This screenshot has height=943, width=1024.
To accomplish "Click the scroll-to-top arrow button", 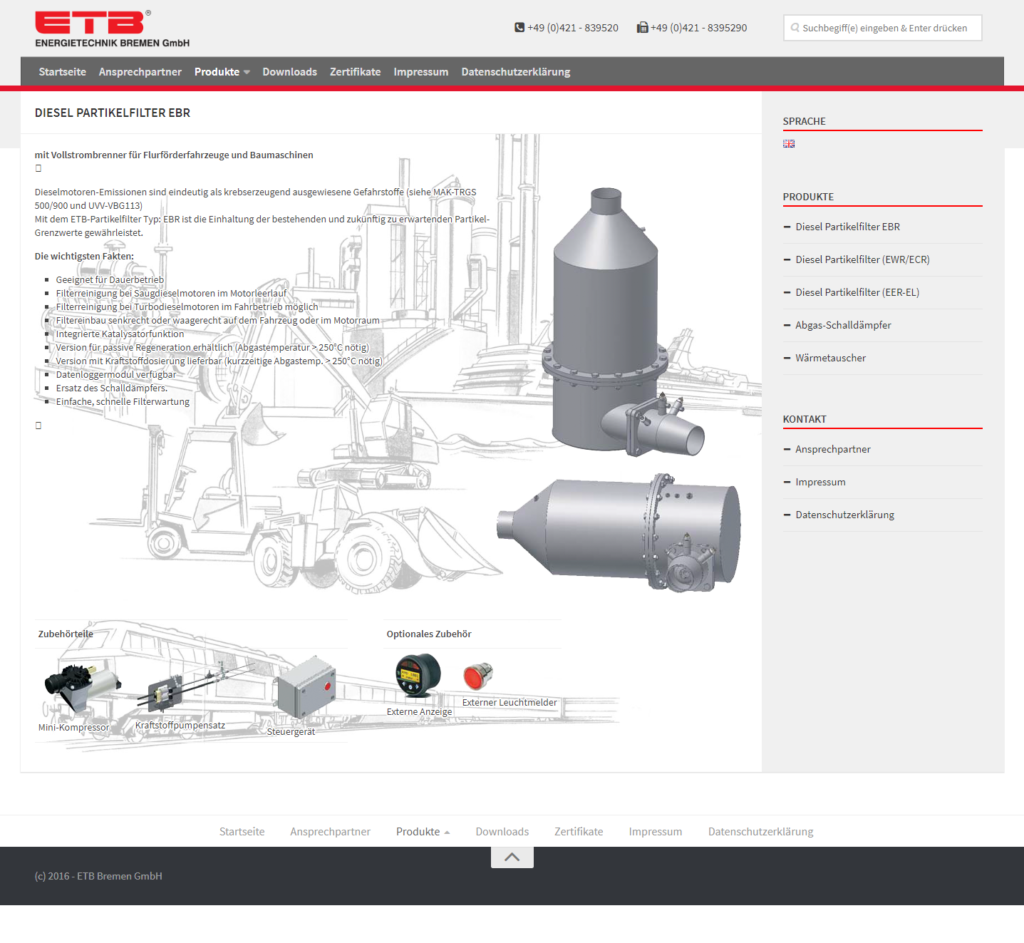I will tap(512, 857).
